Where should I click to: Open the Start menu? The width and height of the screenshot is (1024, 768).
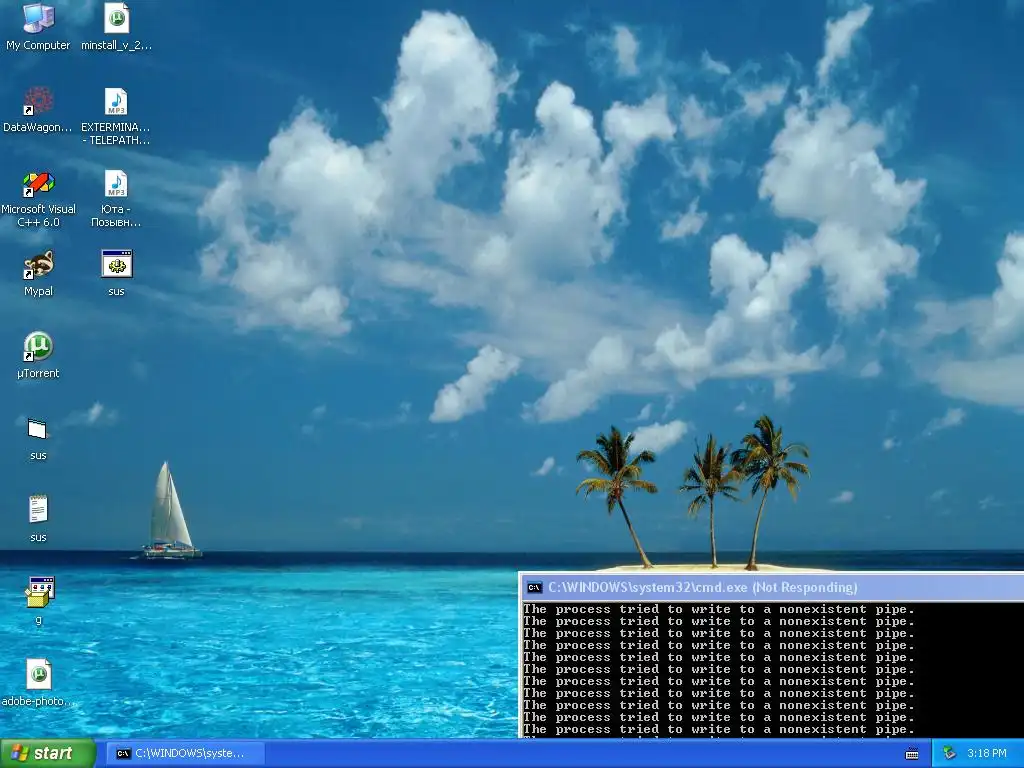coord(48,753)
